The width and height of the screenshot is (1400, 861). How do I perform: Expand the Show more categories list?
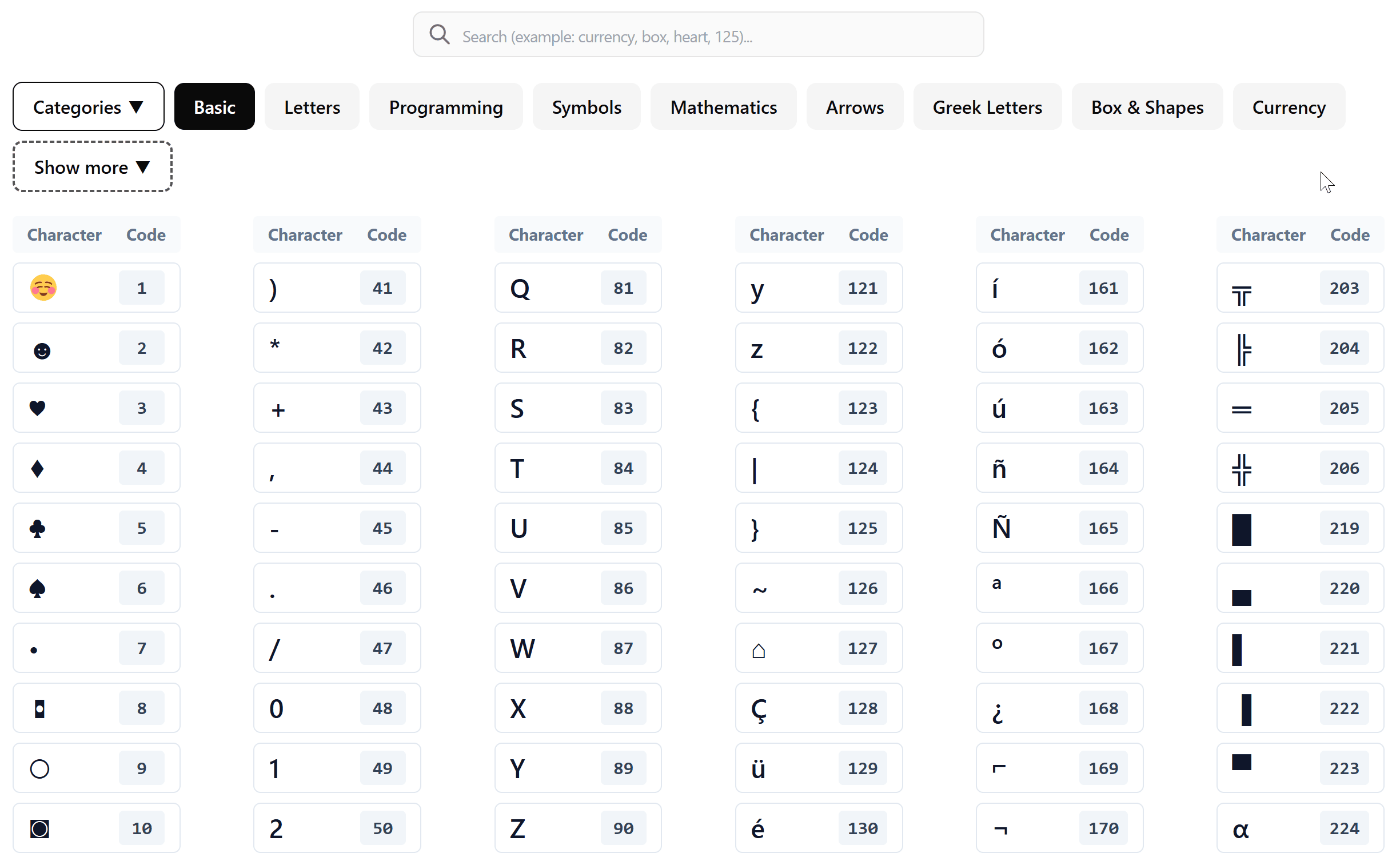(x=93, y=167)
